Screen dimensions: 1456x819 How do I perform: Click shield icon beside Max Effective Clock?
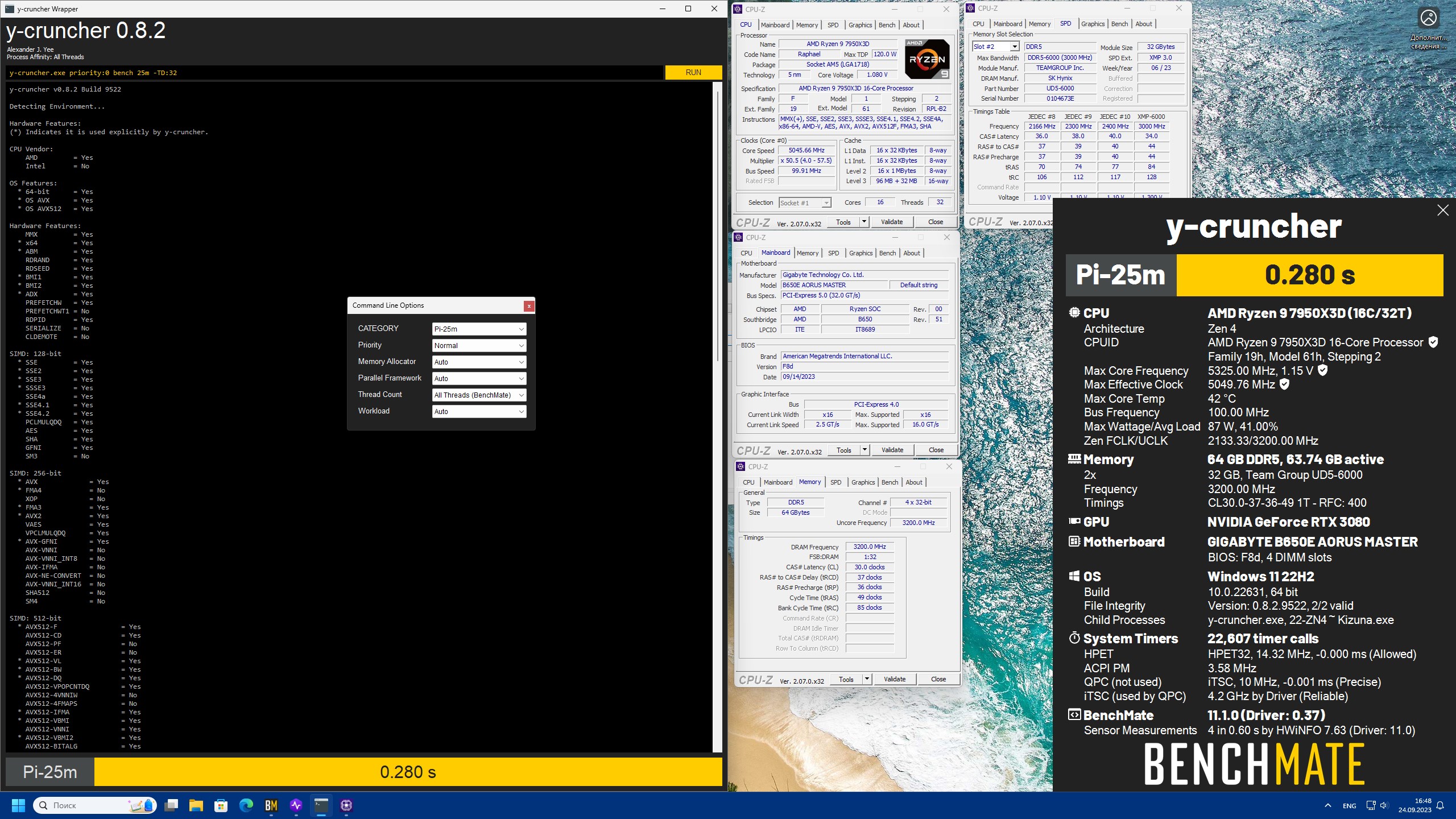click(1284, 384)
